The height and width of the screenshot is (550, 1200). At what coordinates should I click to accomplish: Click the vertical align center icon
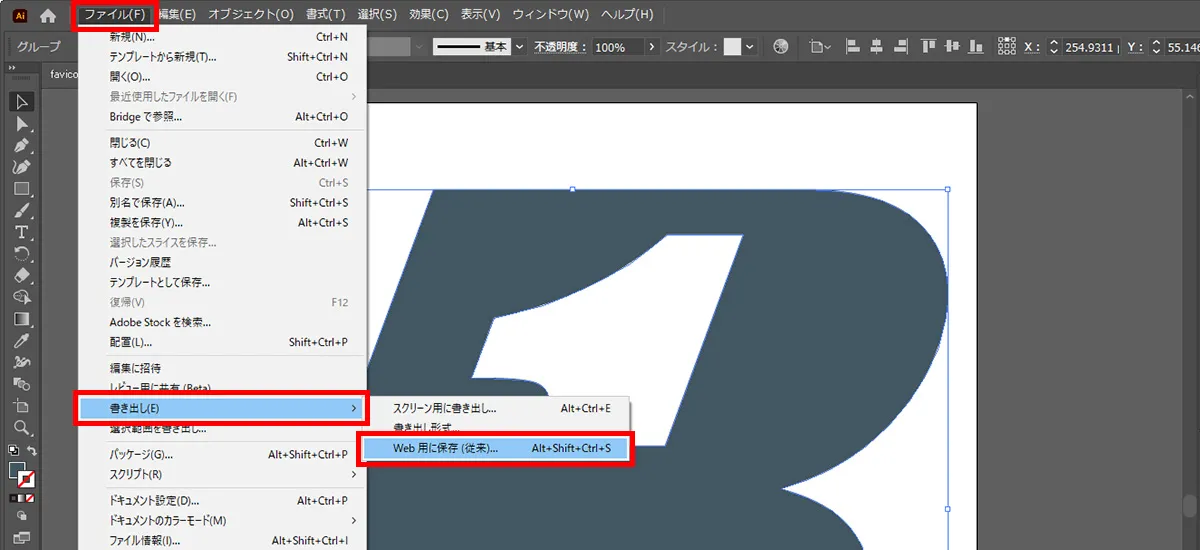(x=951, y=47)
